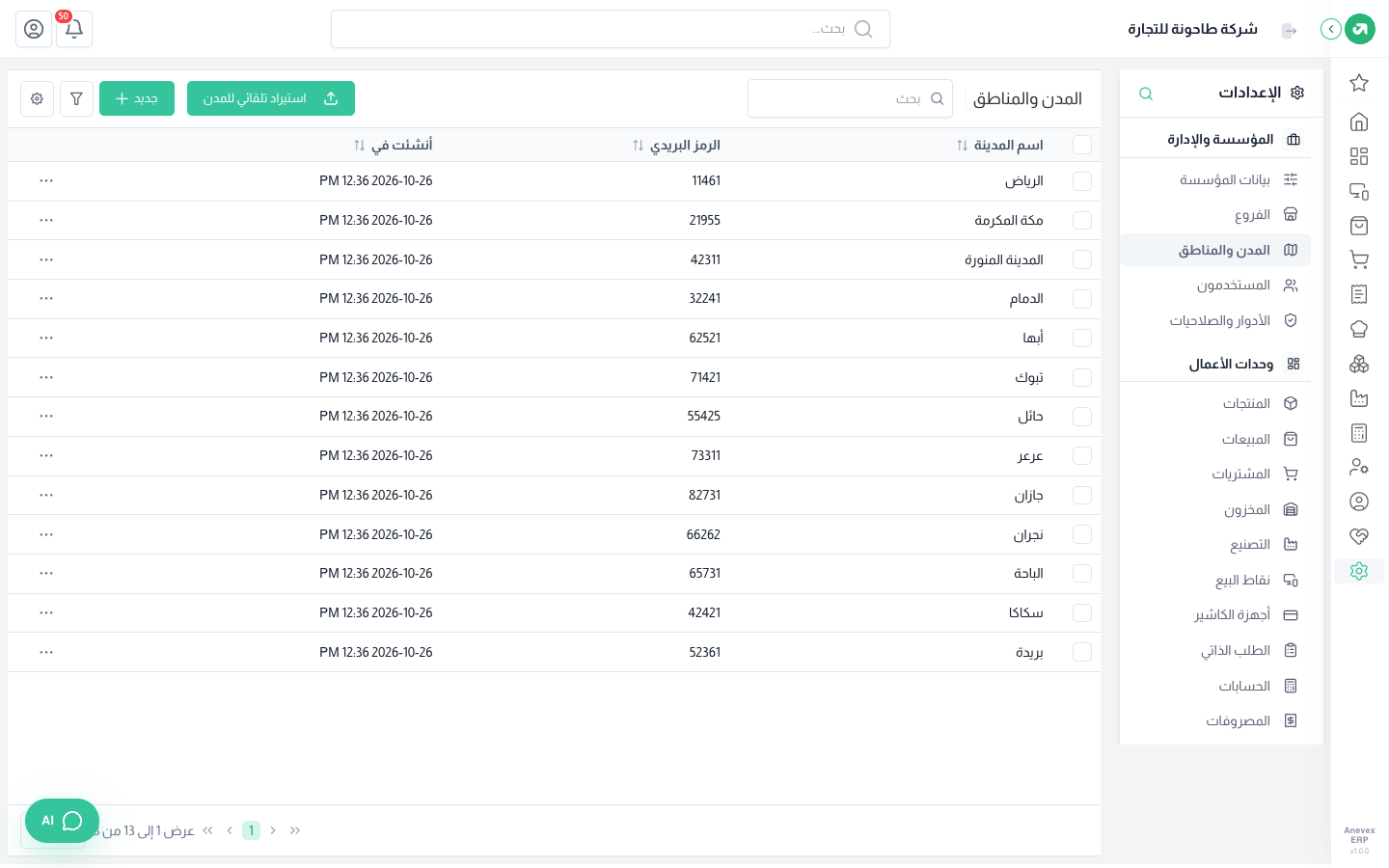This screenshot has height=868, width=1389.
Task: Click the global search field at top
Action: click(611, 29)
